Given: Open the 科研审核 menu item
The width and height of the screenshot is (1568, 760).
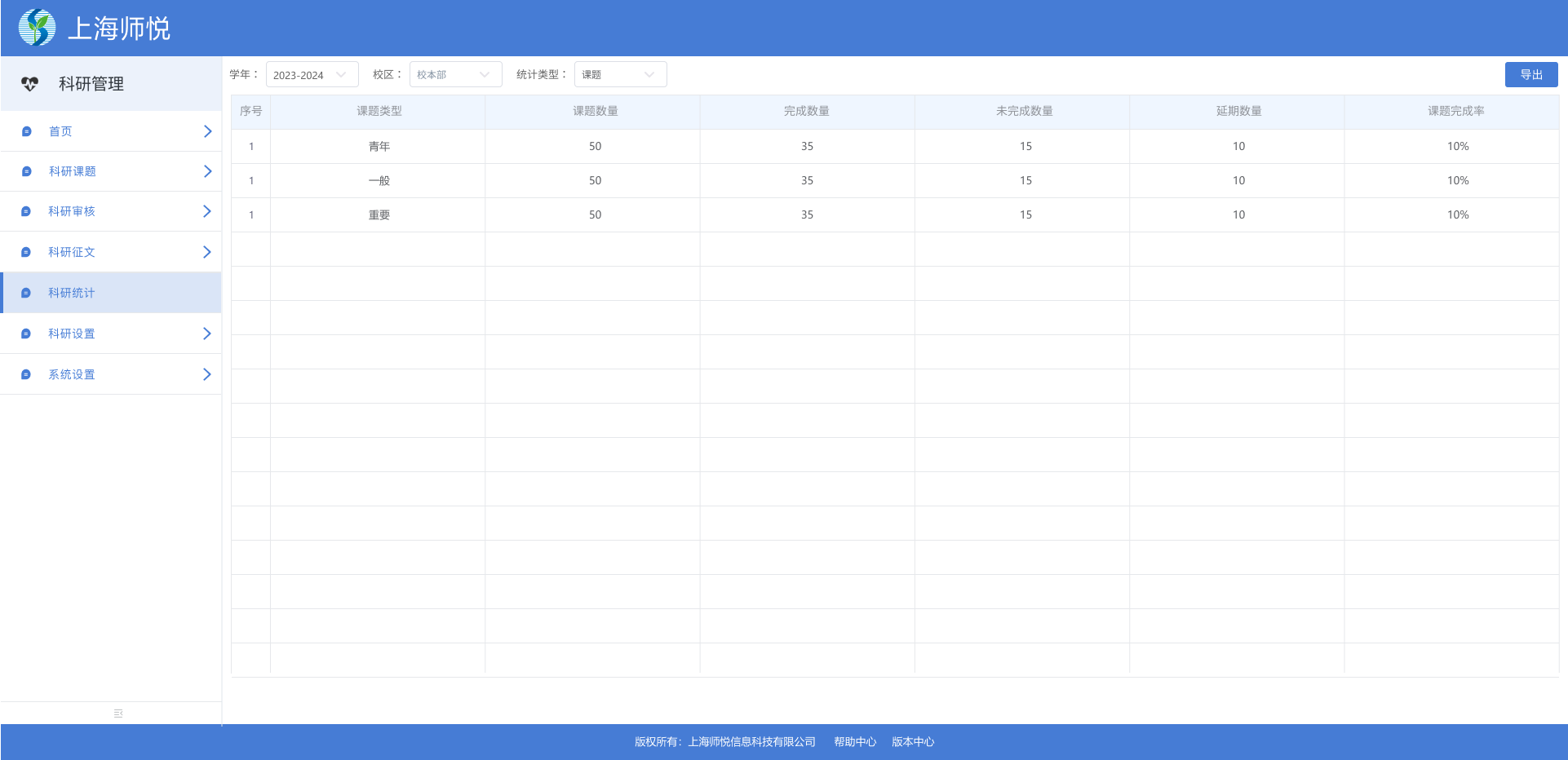Looking at the screenshot, I should (x=72, y=211).
